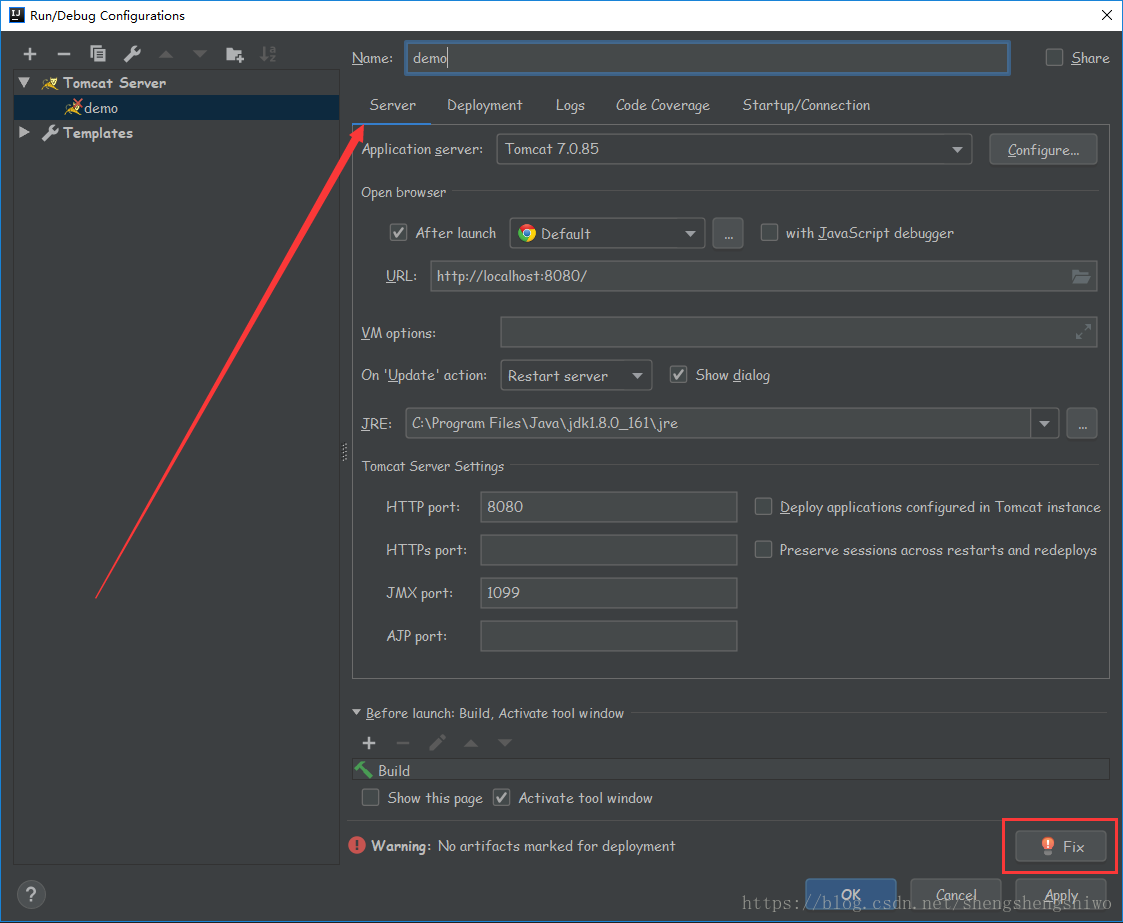1123x923 pixels.
Task: Collapse the Tomcat Server tree node
Action: pos(24,82)
